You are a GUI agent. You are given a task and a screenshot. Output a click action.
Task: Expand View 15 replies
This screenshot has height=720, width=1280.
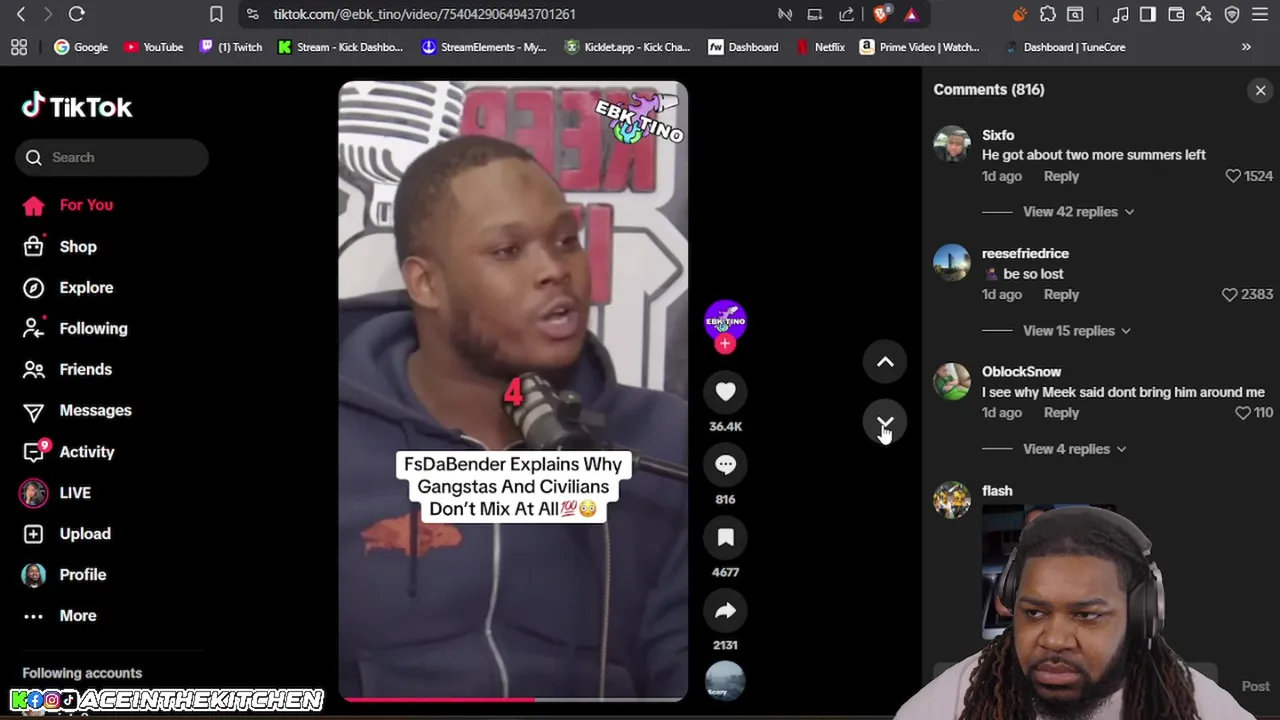pos(1076,331)
